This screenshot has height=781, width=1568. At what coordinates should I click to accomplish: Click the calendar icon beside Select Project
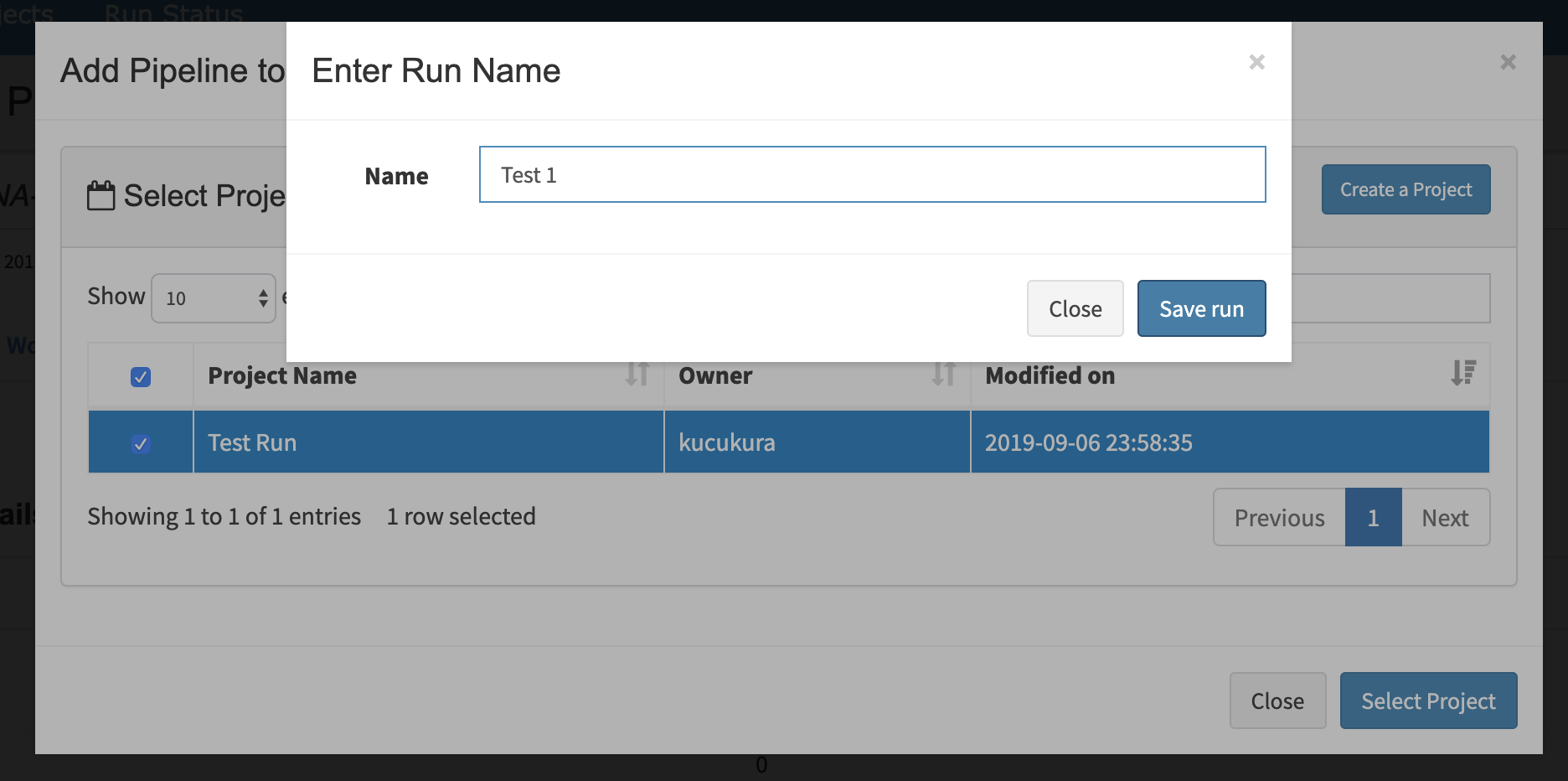(x=101, y=195)
